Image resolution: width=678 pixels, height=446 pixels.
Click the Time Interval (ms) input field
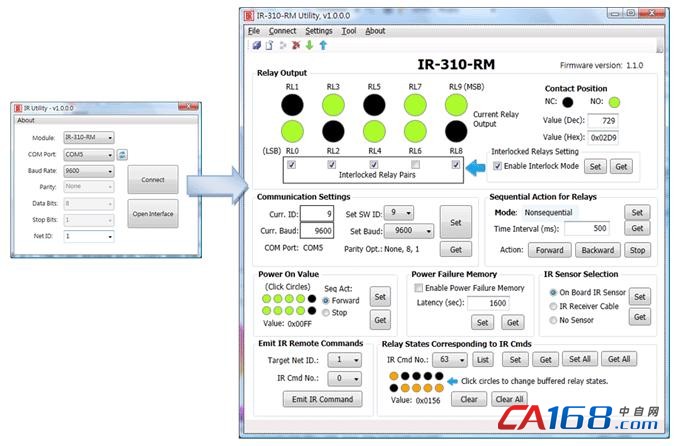point(587,228)
